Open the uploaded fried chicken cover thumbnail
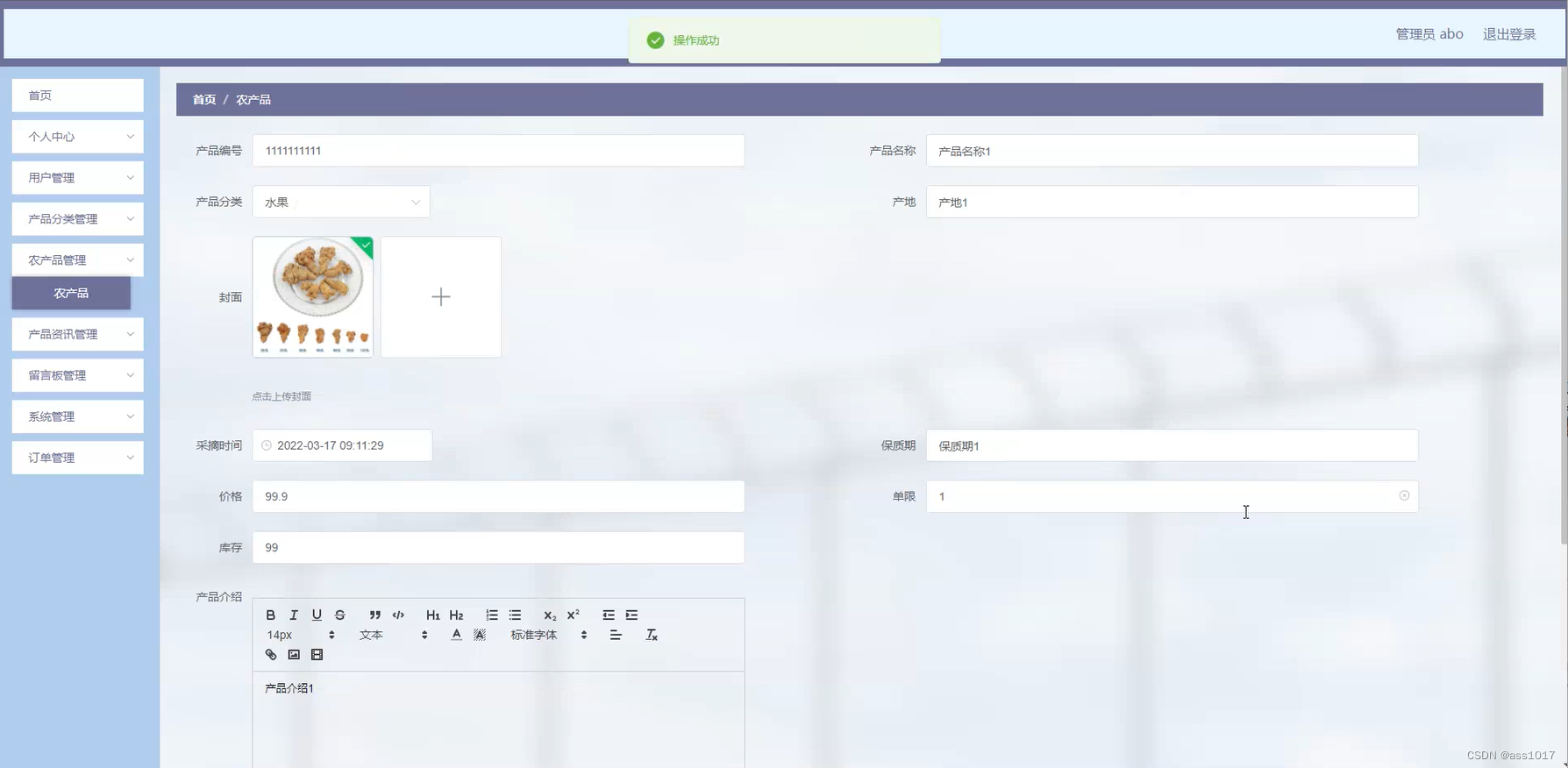 click(x=313, y=296)
